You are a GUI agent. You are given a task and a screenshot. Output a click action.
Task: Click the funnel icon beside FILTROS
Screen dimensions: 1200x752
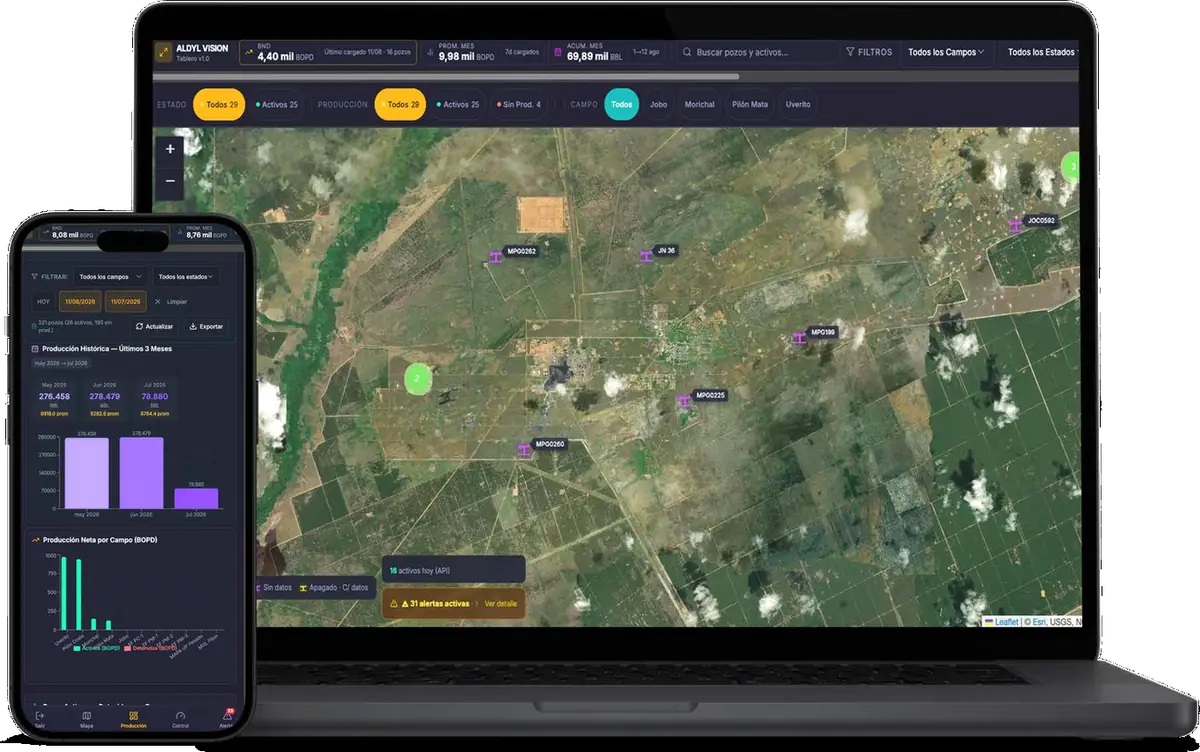coord(850,52)
